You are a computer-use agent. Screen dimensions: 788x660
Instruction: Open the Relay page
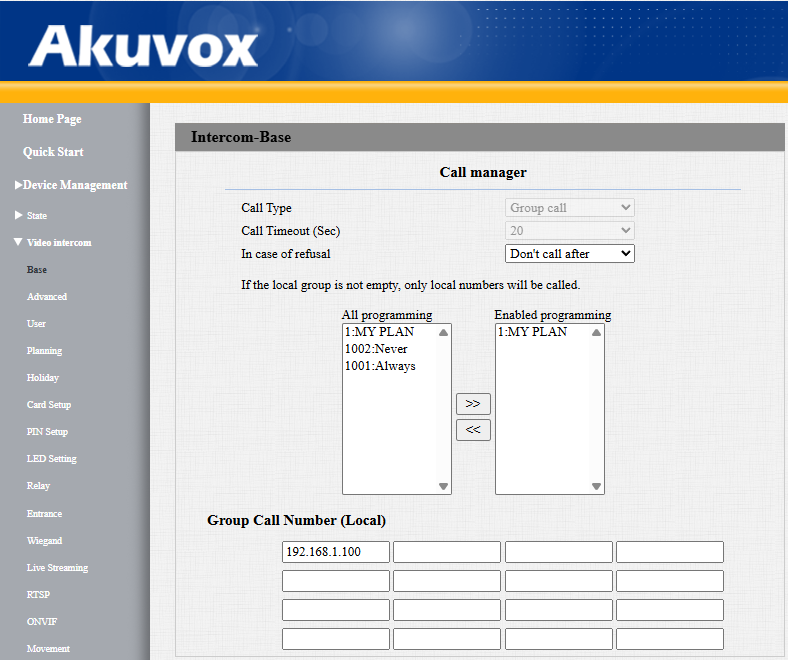click(38, 486)
